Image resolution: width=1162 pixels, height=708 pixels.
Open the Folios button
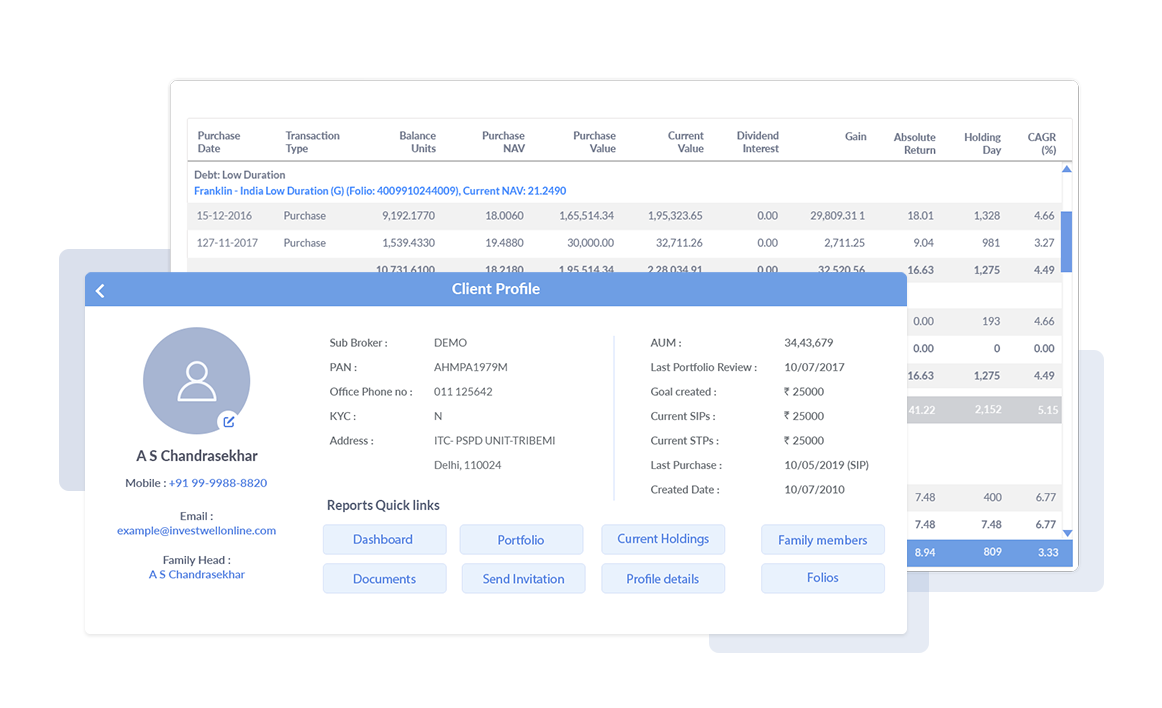click(x=822, y=578)
